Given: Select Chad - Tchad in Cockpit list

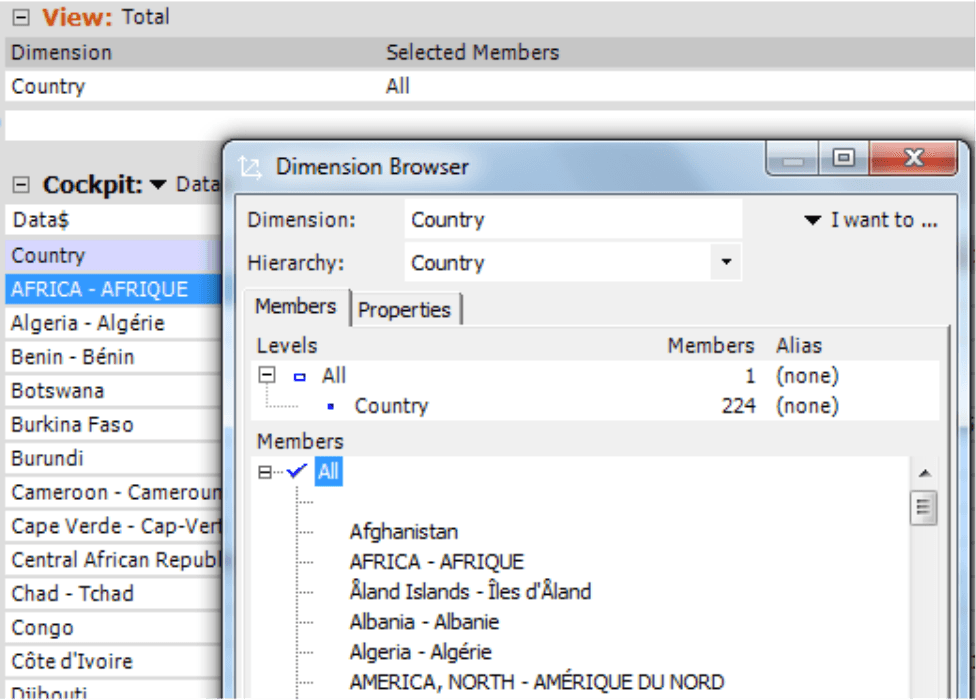Looking at the screenshot, I should 114,594.
